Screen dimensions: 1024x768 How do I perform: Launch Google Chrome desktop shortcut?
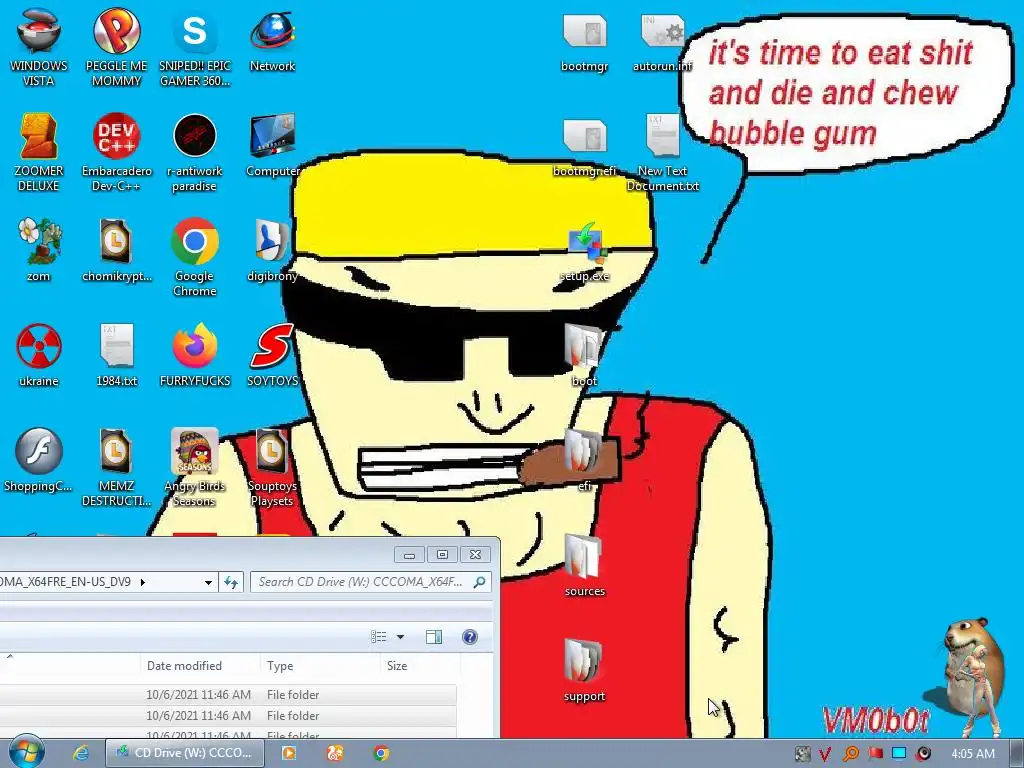(x=195, y=257)
